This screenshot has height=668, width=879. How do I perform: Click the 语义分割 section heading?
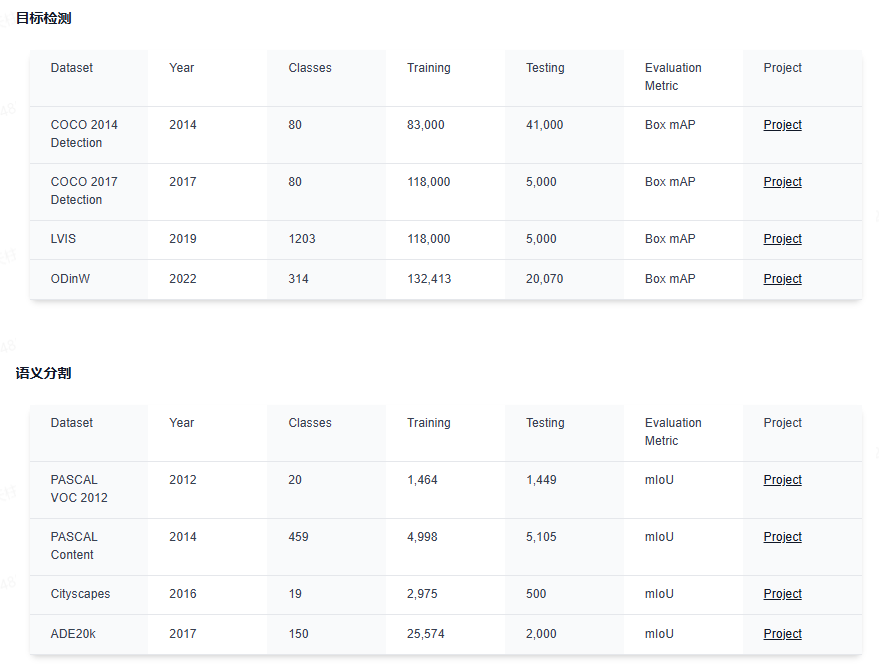(x=43, y=373)
